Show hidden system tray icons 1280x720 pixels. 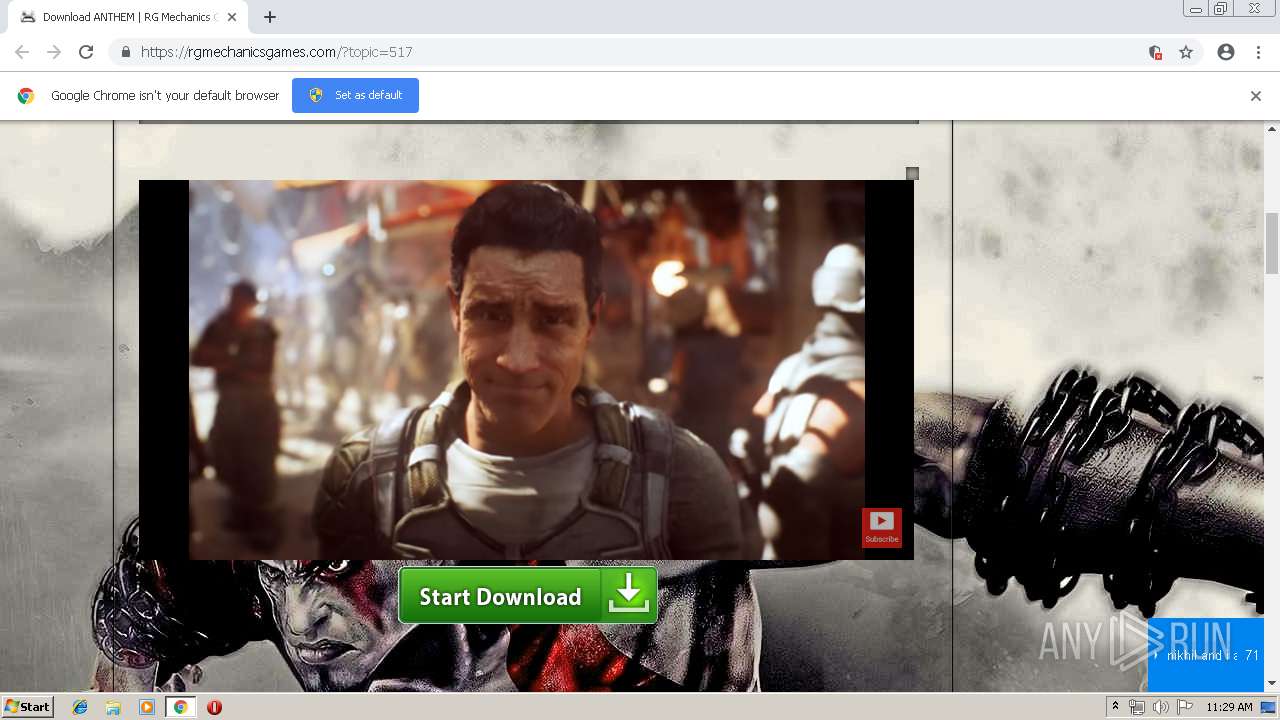click(x=1115, y=707)
